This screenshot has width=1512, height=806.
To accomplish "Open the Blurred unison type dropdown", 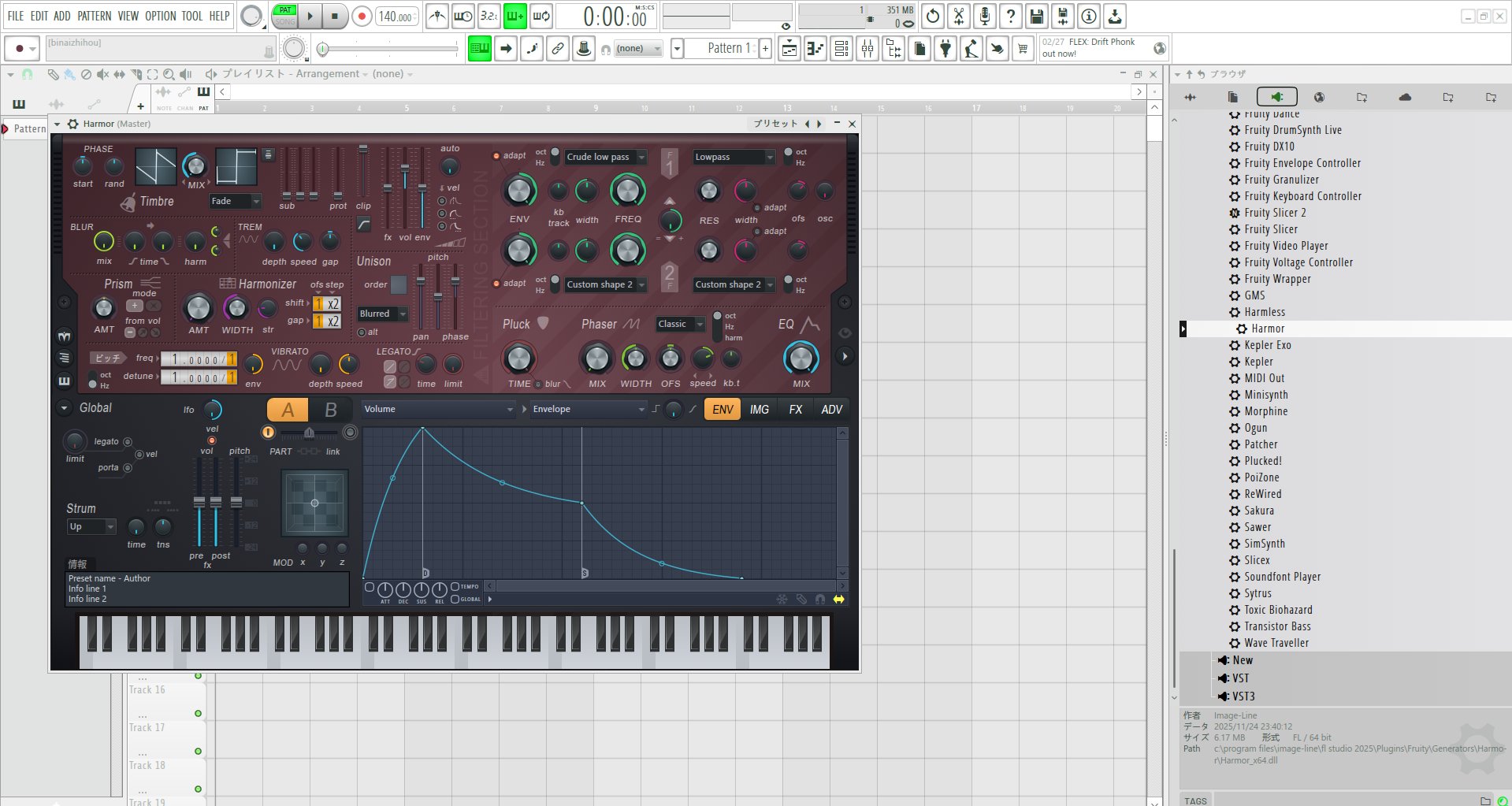I will point(383,314).
